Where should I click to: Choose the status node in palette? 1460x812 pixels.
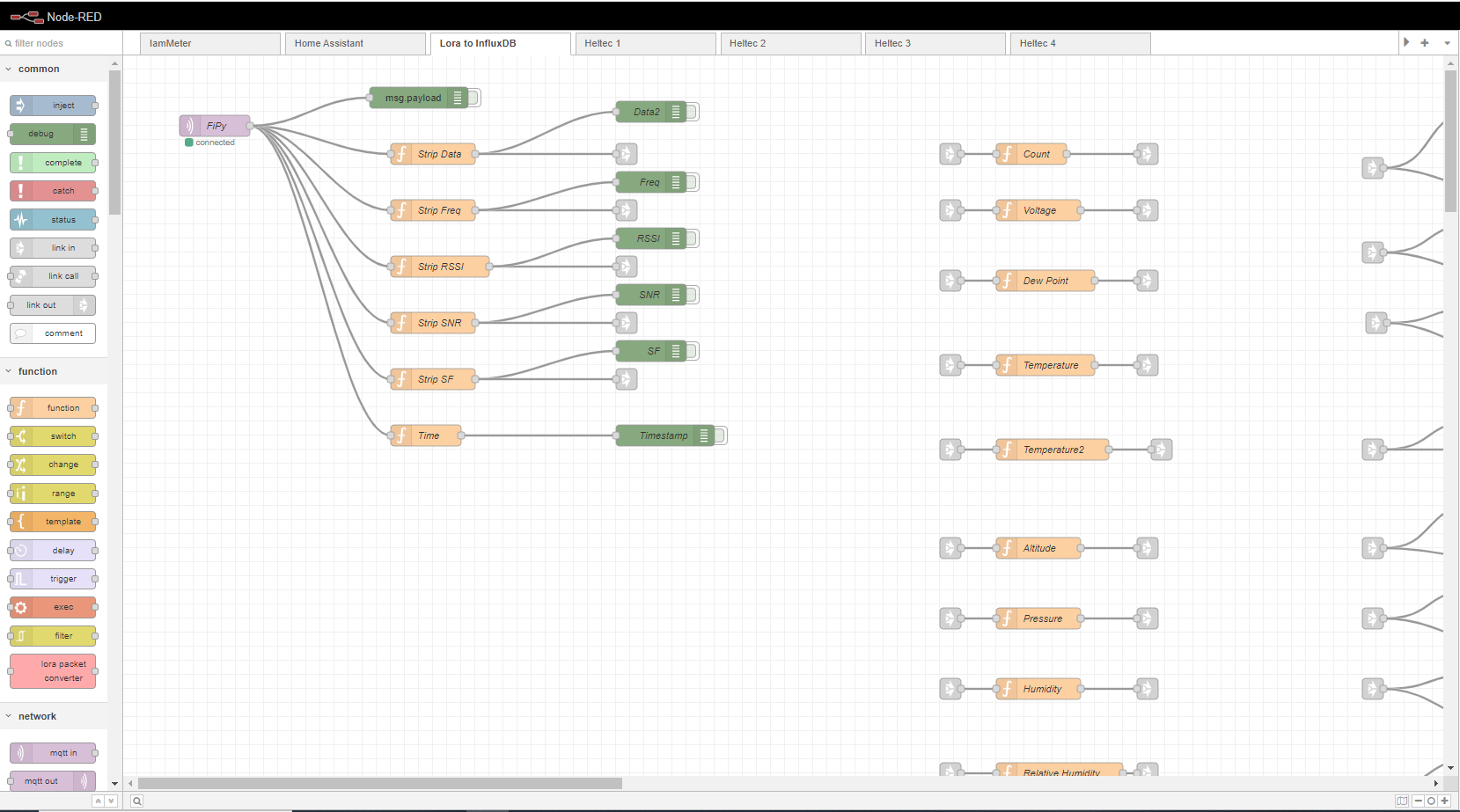(x=53, y=220)
